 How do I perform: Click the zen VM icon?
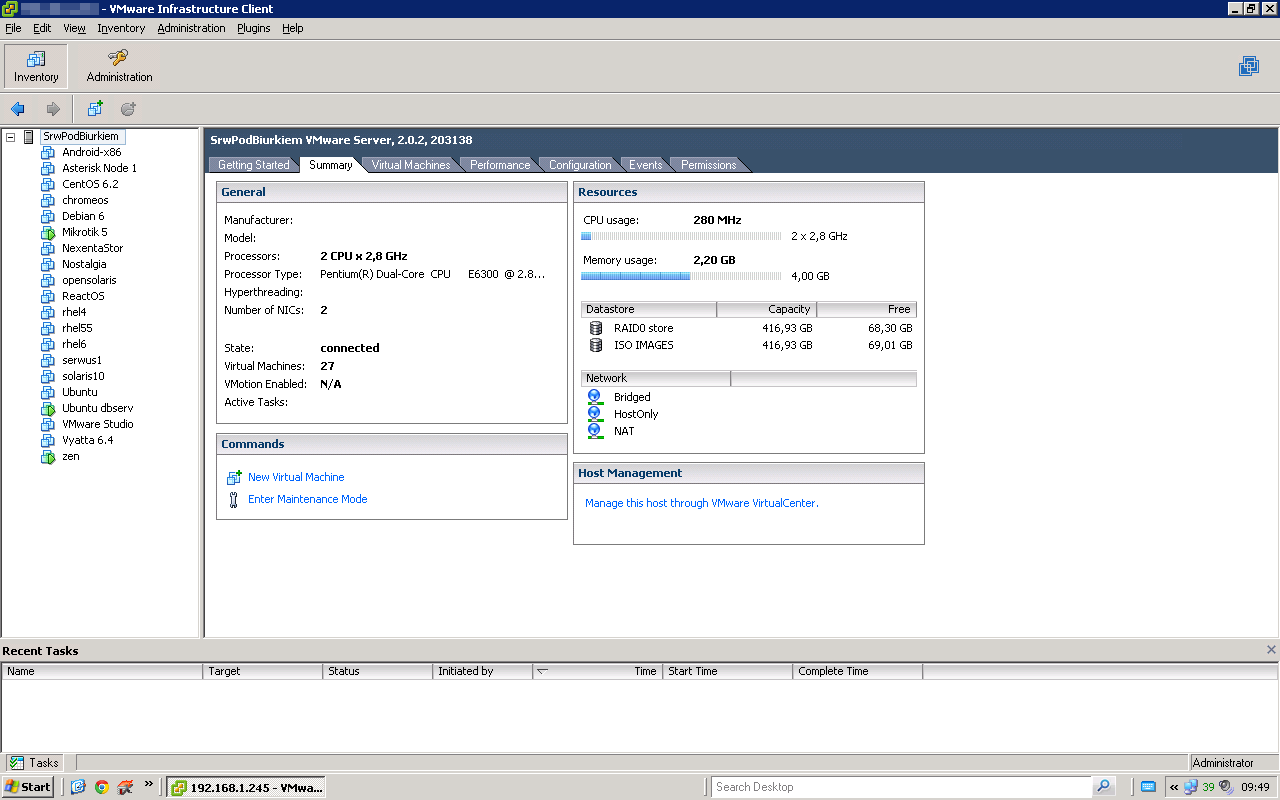coord(47,456)
